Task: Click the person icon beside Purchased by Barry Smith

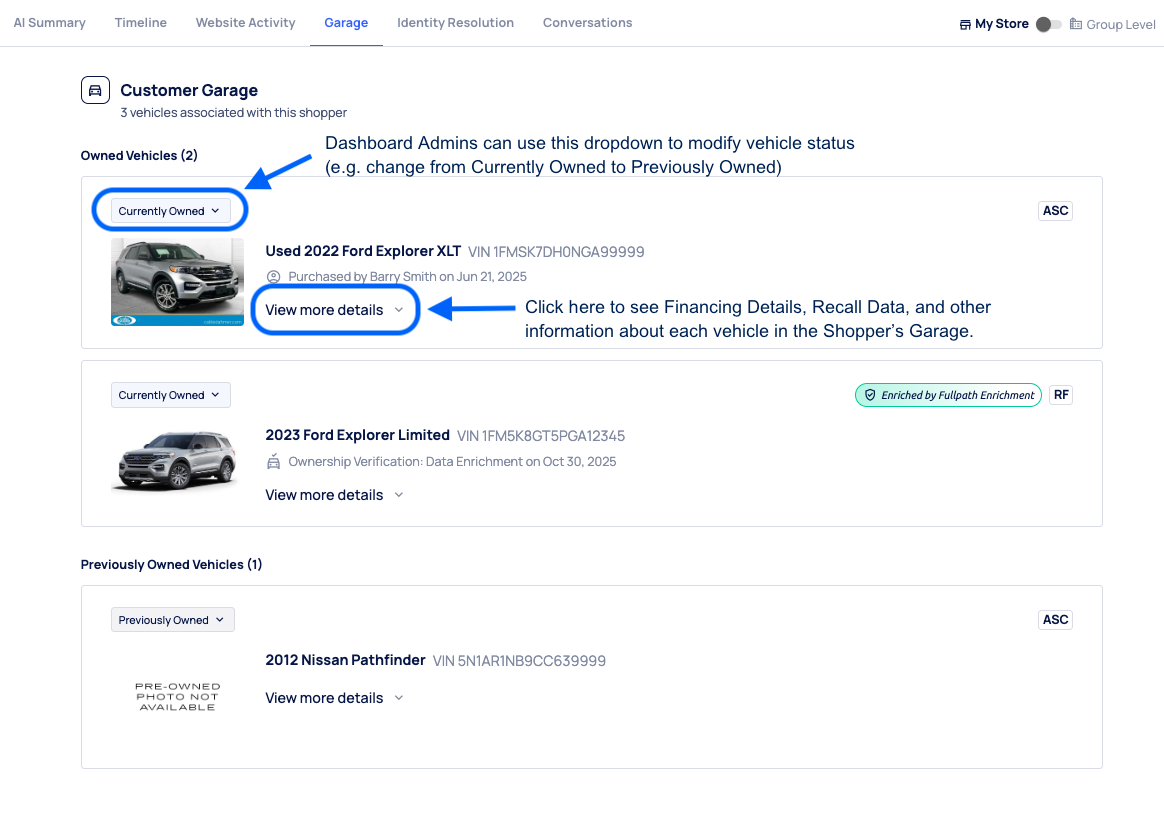Action: click(x=274, y=277)
